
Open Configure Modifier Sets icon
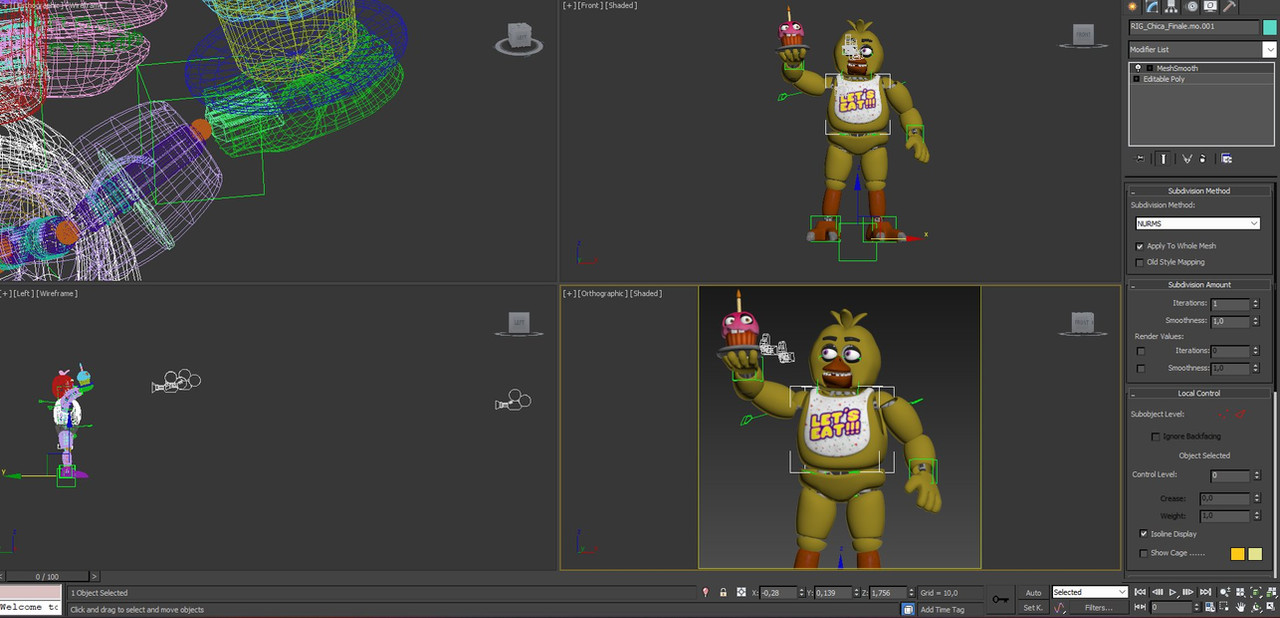[x=1226, y=159]
